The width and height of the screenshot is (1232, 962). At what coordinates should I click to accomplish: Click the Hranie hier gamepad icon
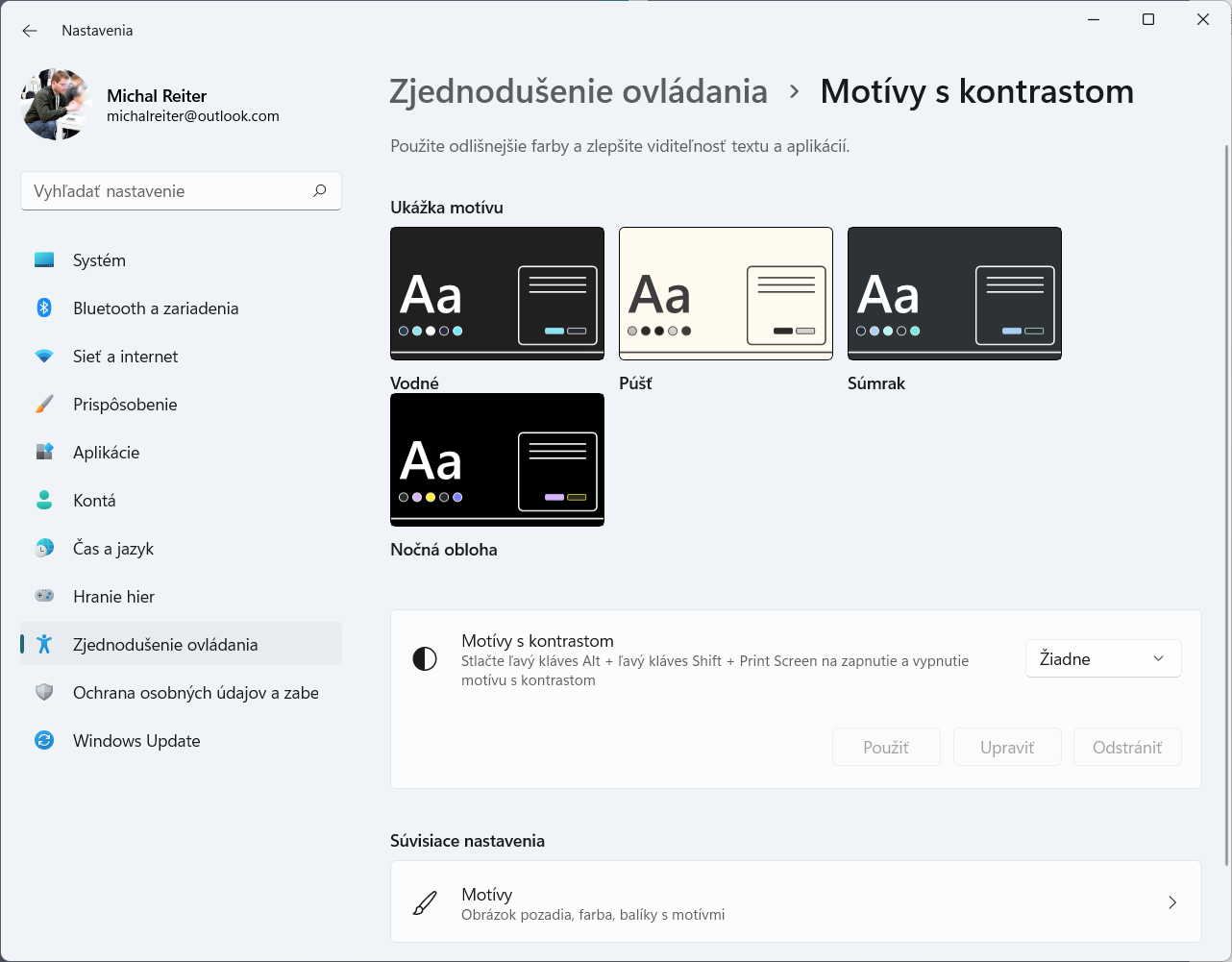coord(44,597)
